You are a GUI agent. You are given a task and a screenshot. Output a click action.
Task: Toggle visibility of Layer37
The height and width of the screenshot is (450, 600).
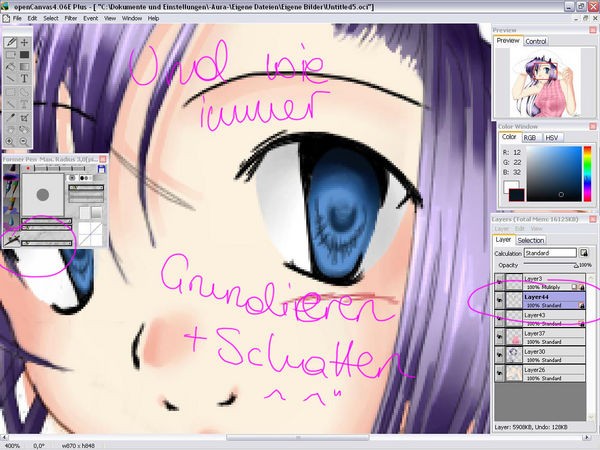(500, 337)
